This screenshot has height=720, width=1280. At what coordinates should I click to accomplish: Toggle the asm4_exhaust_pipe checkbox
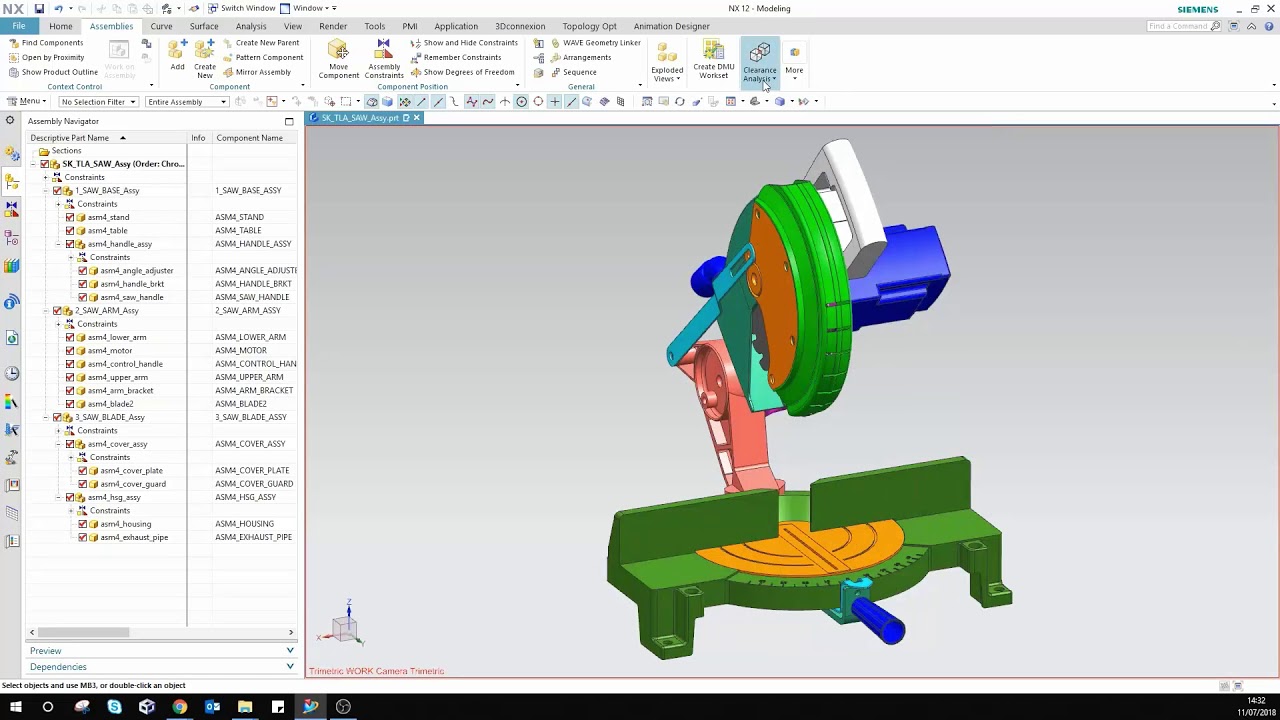[83, 537]
